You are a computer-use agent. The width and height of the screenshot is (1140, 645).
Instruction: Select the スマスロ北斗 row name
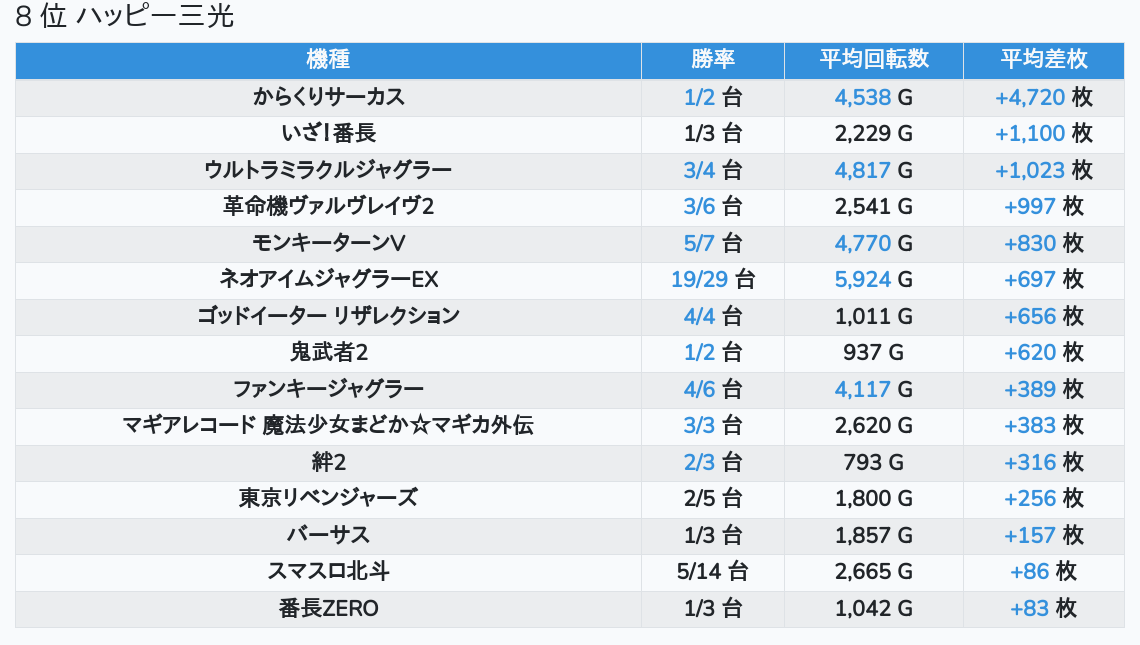328,571
